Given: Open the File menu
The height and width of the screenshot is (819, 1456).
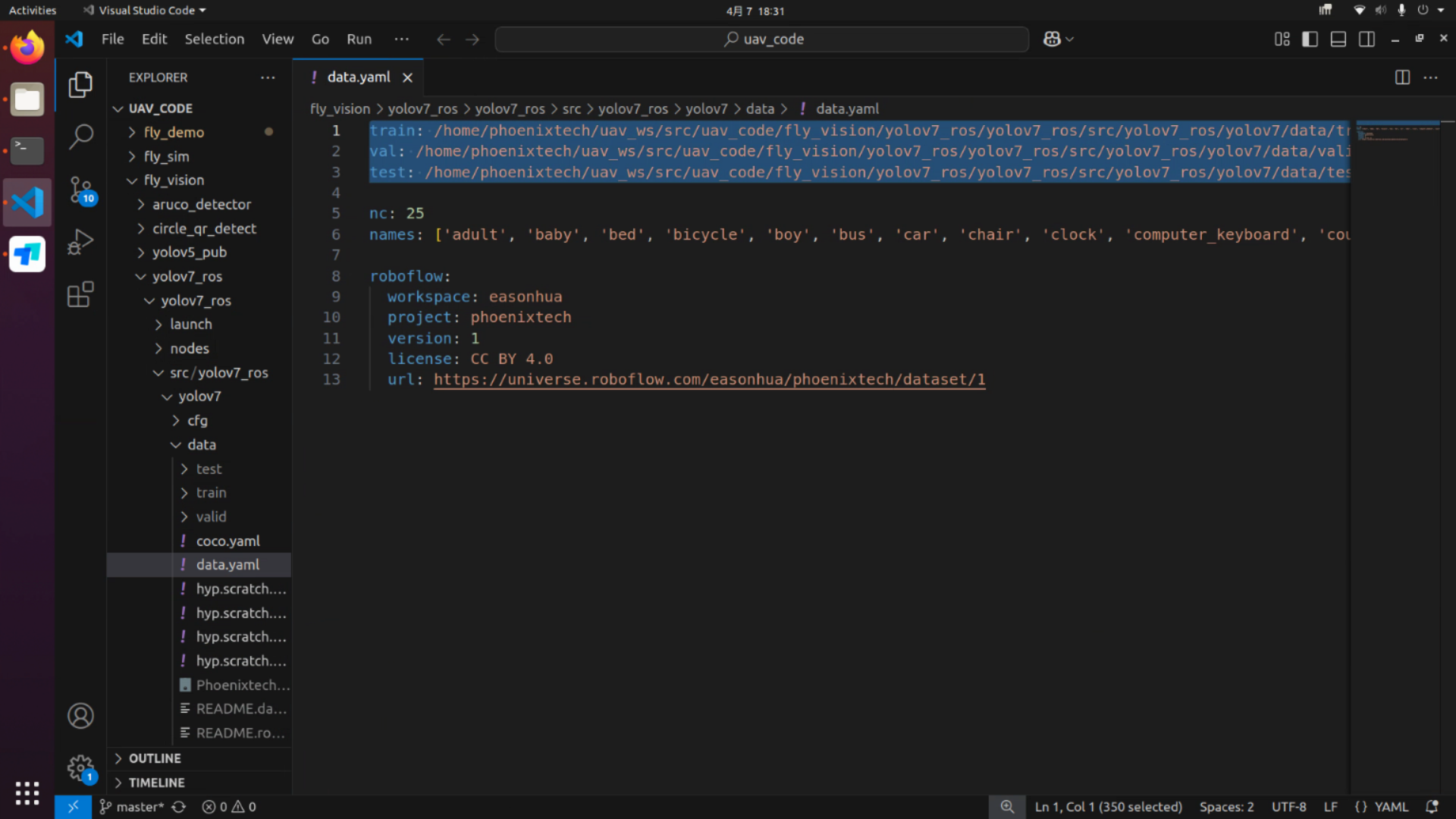Looking at the screenshot, I should pyautogui.click(x=112, y=39).
